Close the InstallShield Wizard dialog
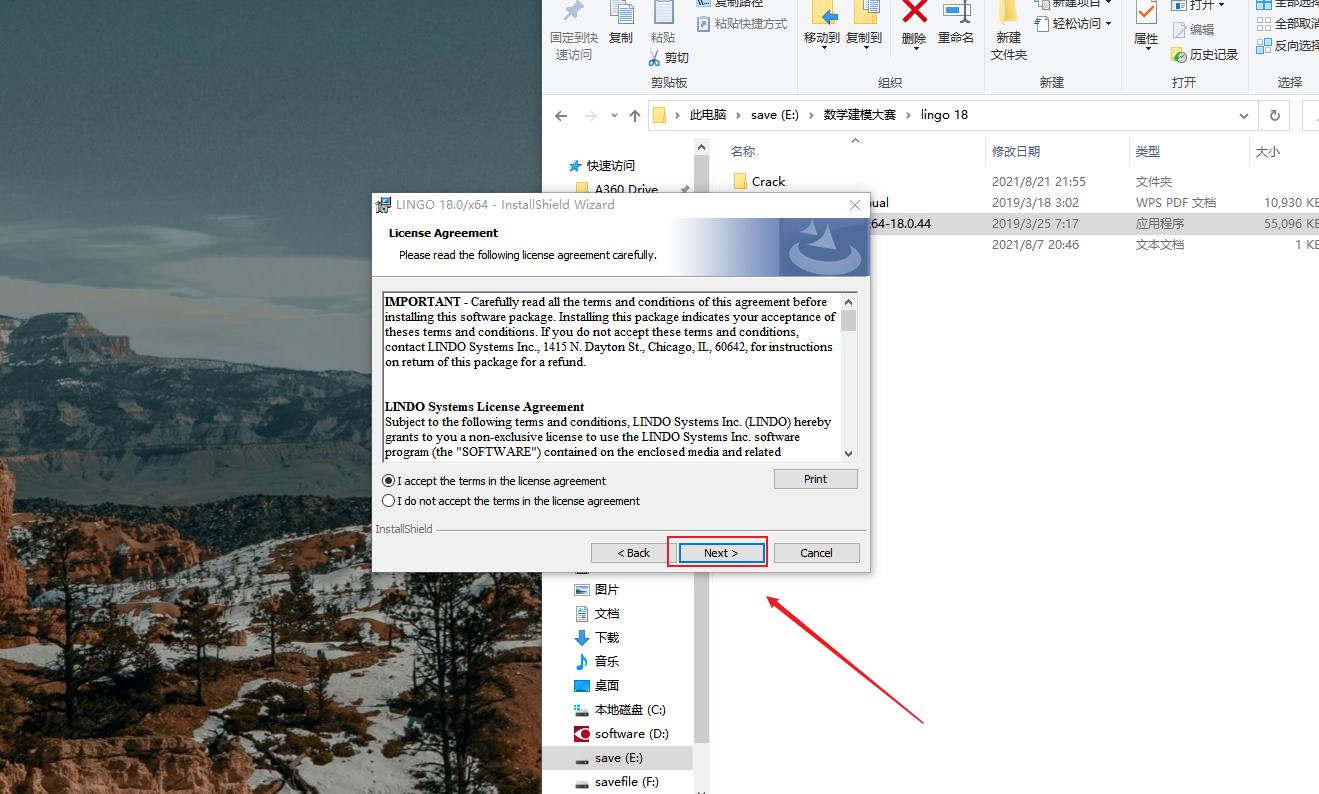 click(855, 205)
